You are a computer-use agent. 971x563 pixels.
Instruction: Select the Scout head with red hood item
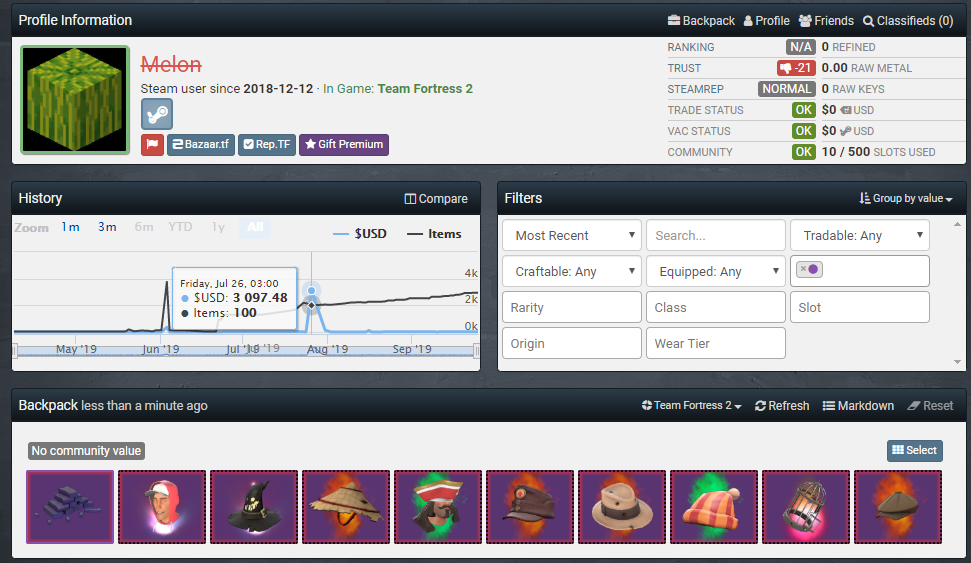pyautogui.click(x=162, y=507)
